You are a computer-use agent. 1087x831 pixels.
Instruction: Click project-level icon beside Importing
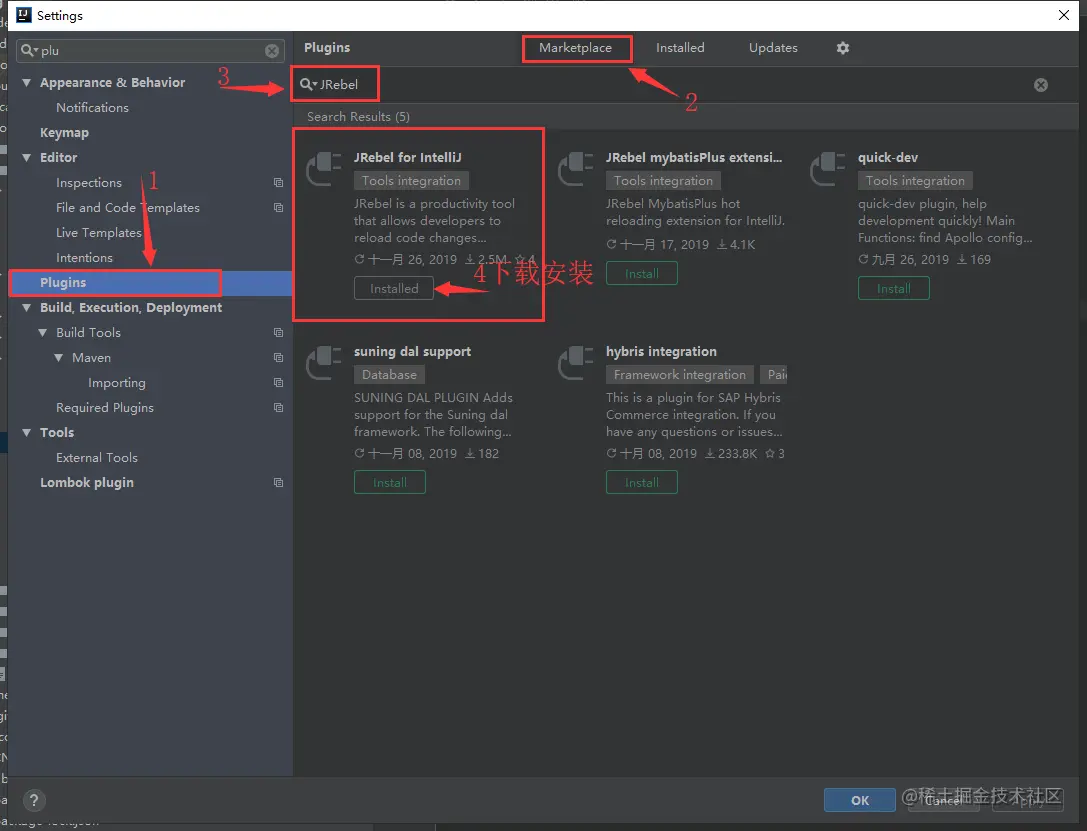(x=278, y=383)
